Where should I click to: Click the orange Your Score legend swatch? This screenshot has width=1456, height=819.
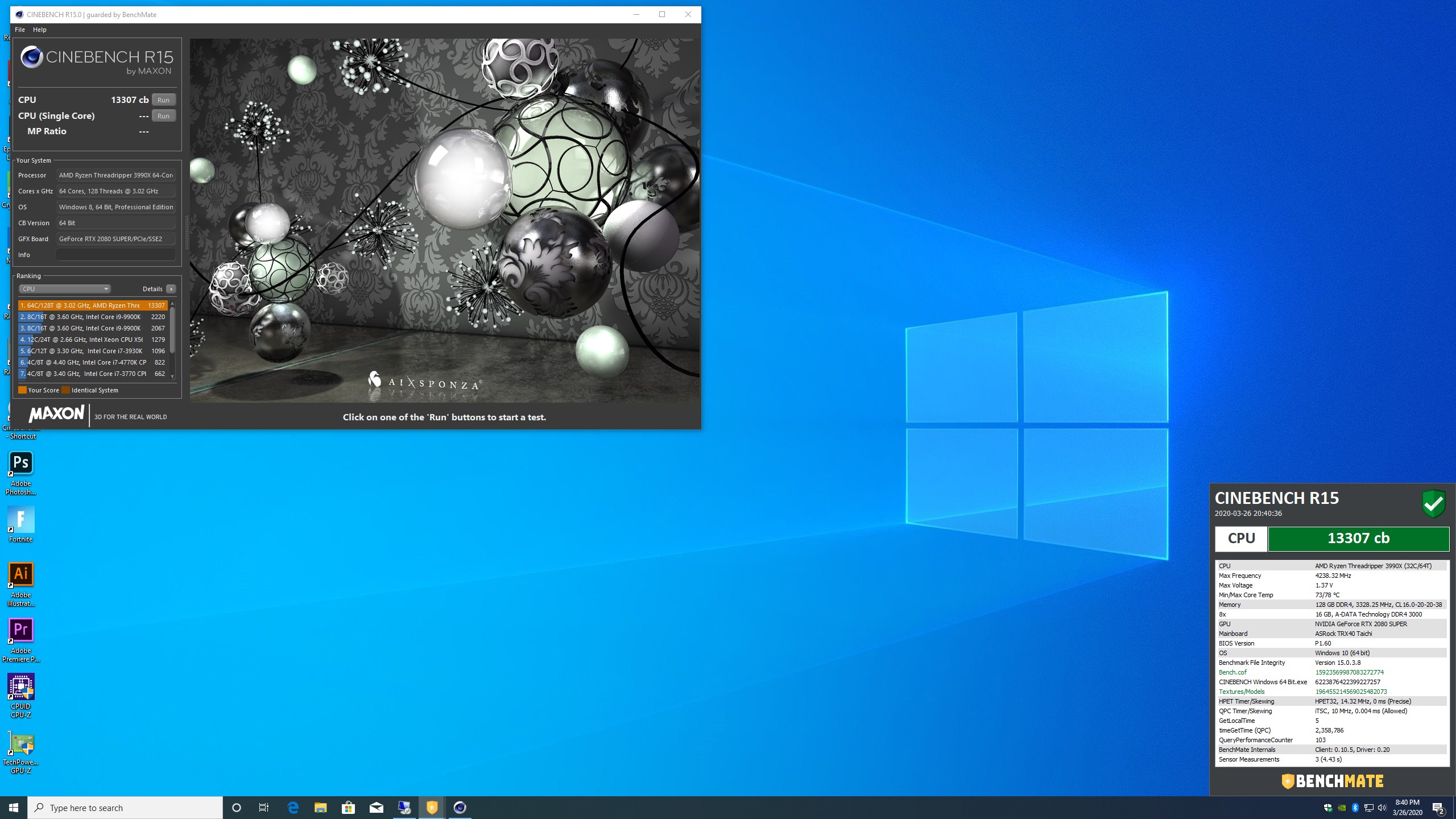coord(22,390)
